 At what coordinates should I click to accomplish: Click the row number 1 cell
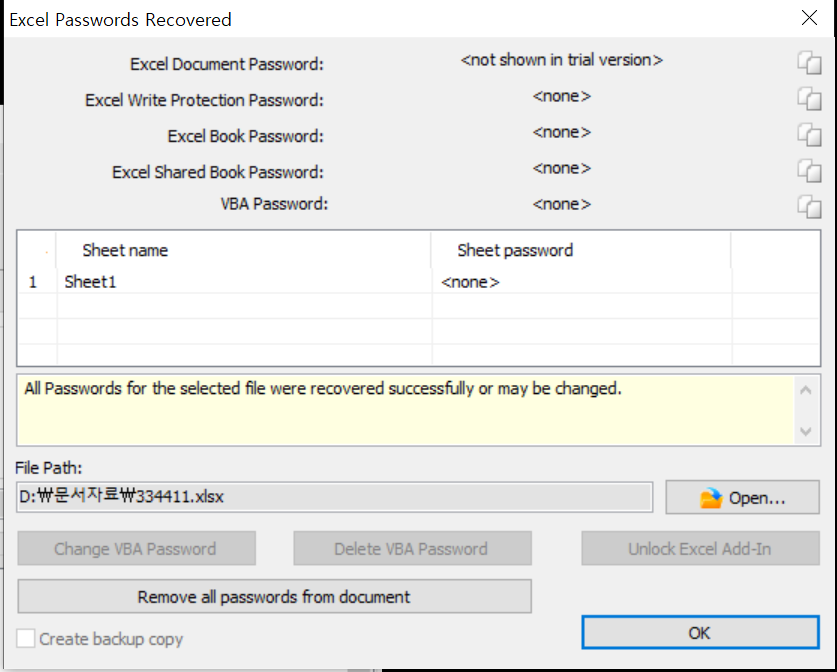tap(37, 281)
